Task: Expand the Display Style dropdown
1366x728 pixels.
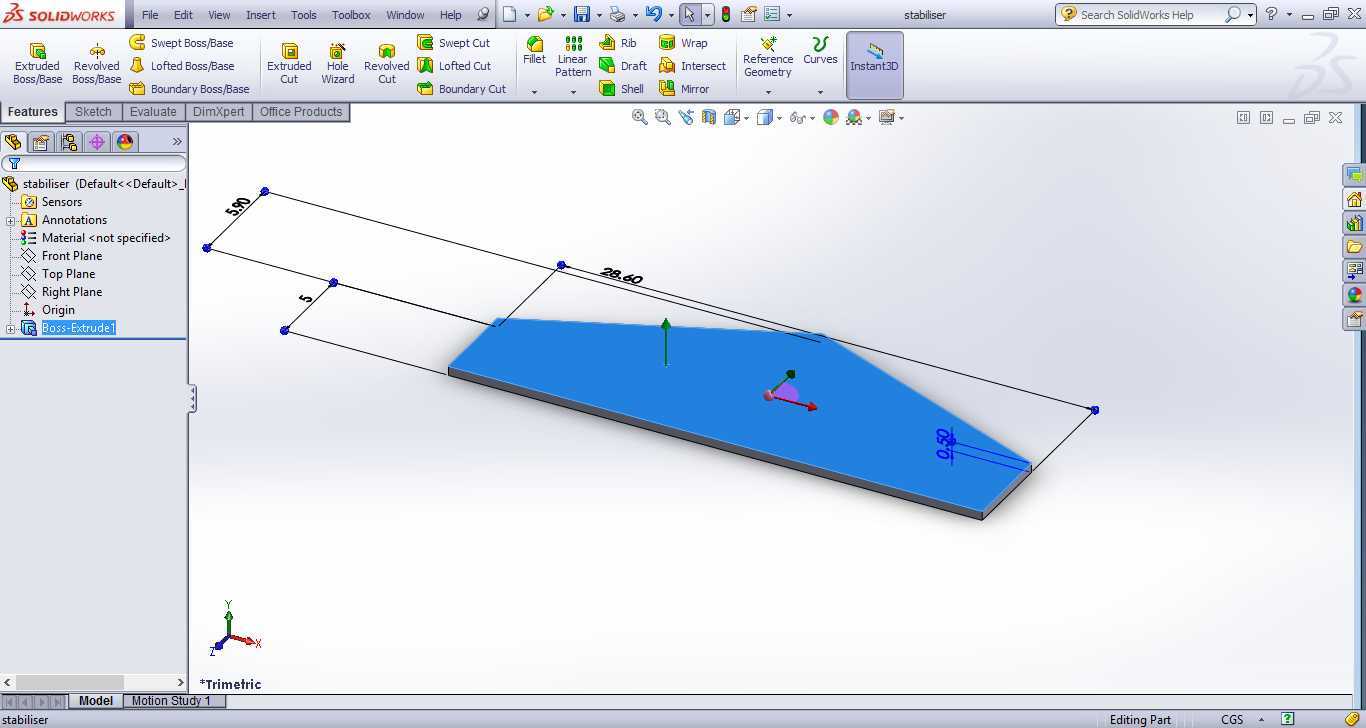Action: click(779, 118)
